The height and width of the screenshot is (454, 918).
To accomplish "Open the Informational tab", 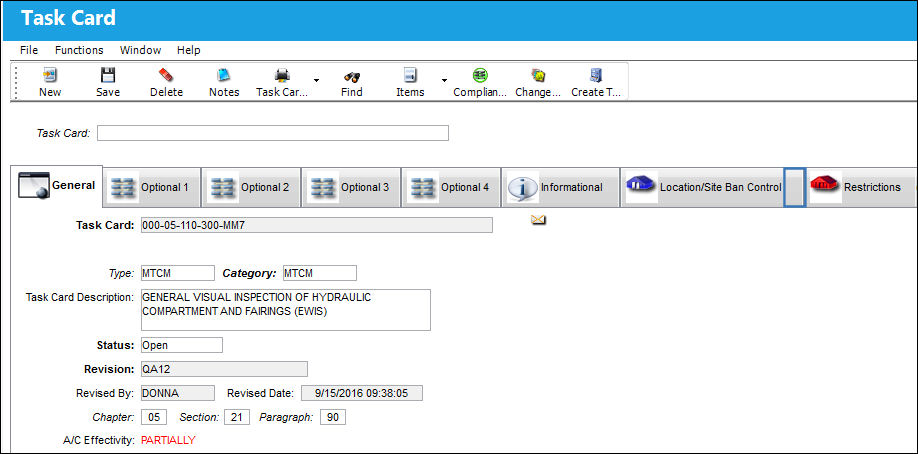I will 561,187.
